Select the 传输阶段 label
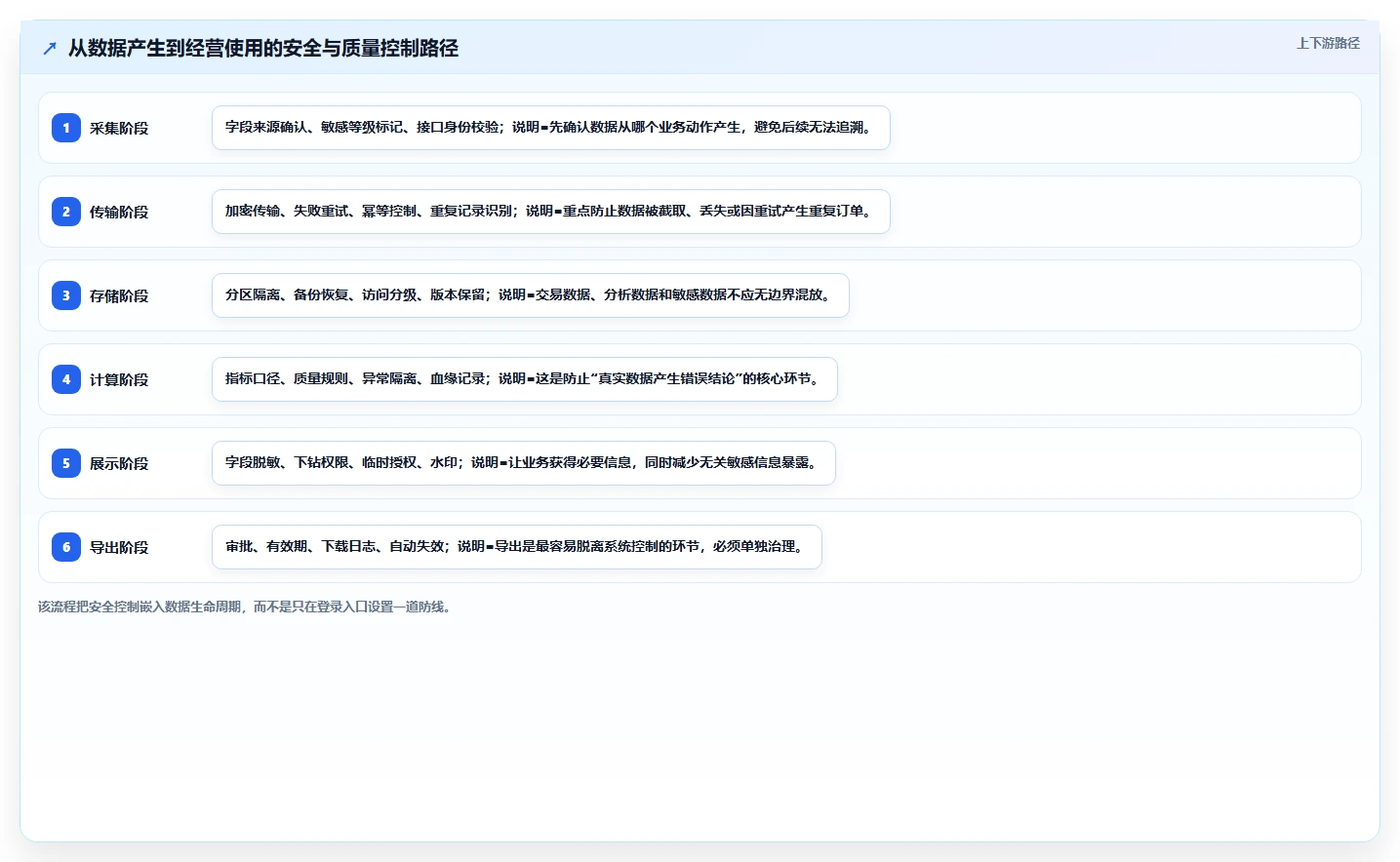Screen dimensions: 1400x862 click(x=119, y=212)
